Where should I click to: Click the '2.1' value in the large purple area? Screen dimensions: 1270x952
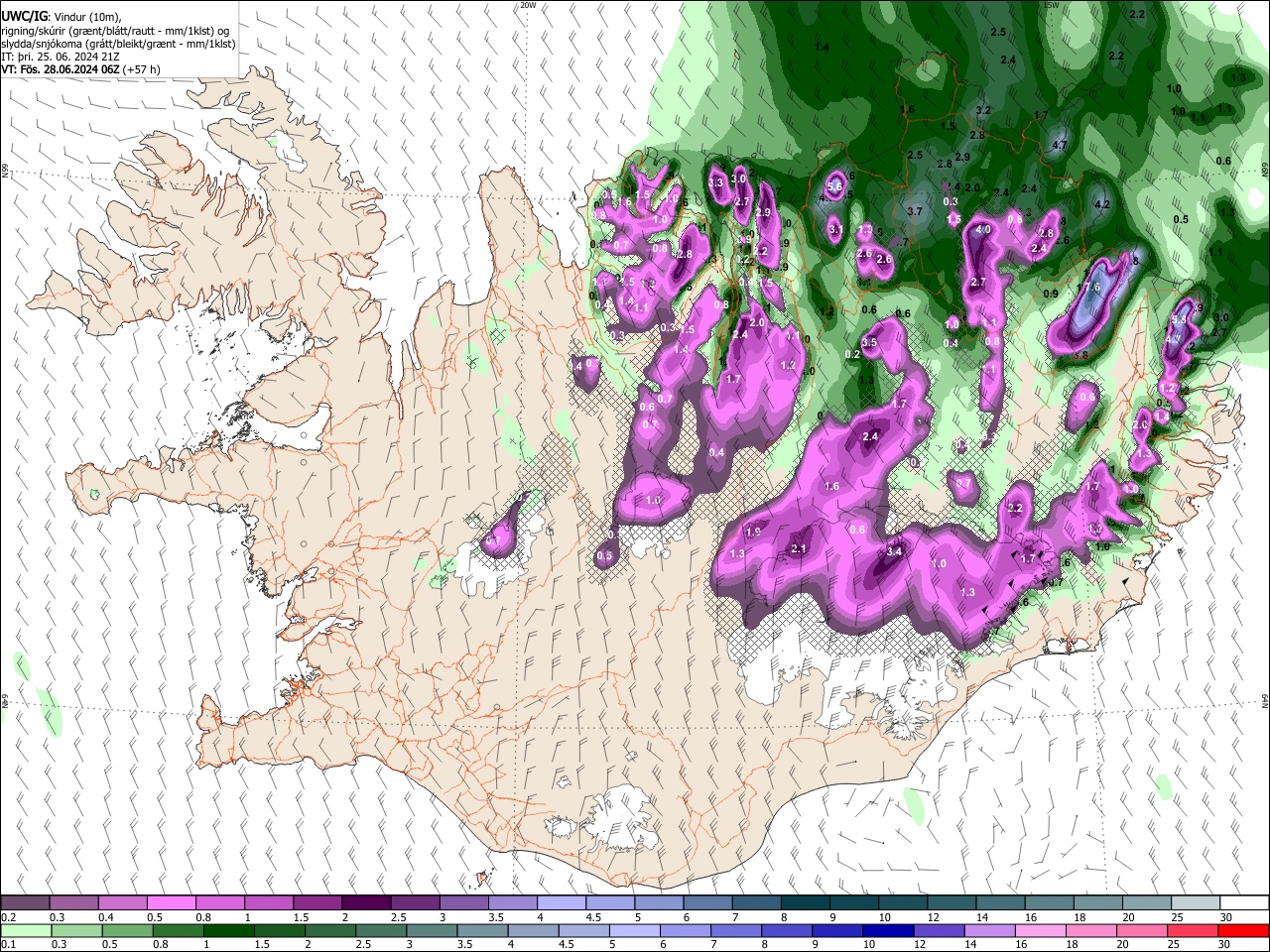[800, 548]
